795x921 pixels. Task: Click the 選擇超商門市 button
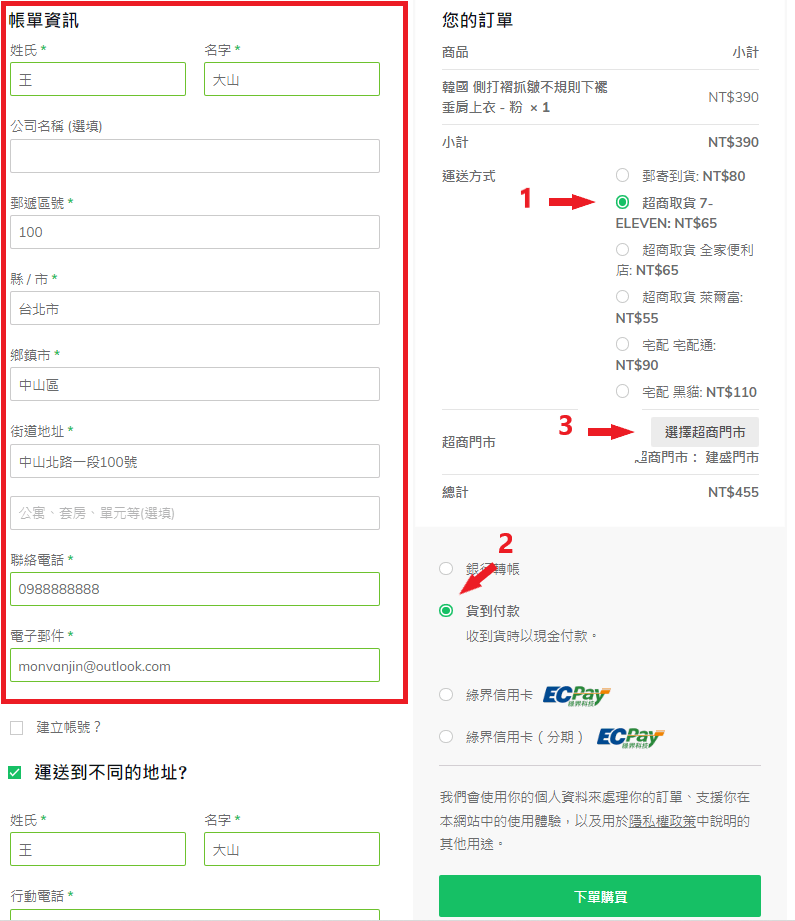[x=705, y=432]
